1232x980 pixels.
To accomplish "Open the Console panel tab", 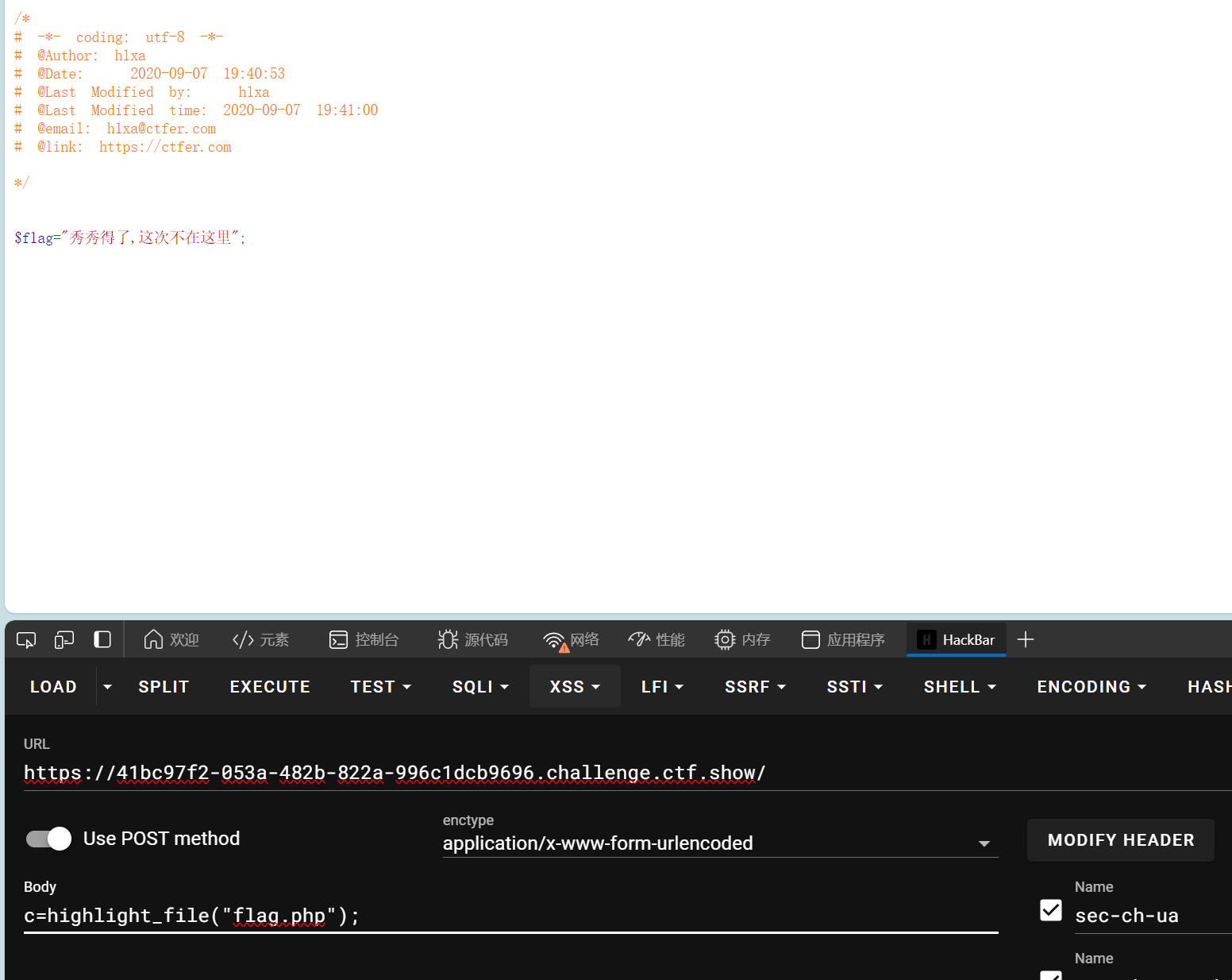I will tap(364, 640).
